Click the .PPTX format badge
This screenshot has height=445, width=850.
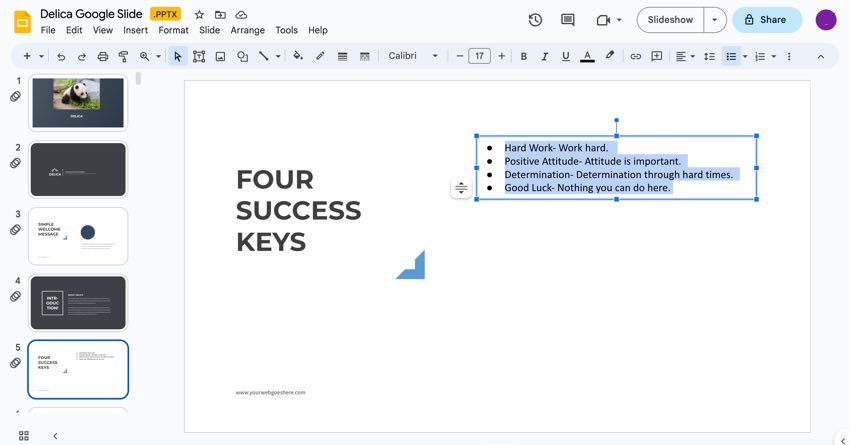tap(165, 14)
